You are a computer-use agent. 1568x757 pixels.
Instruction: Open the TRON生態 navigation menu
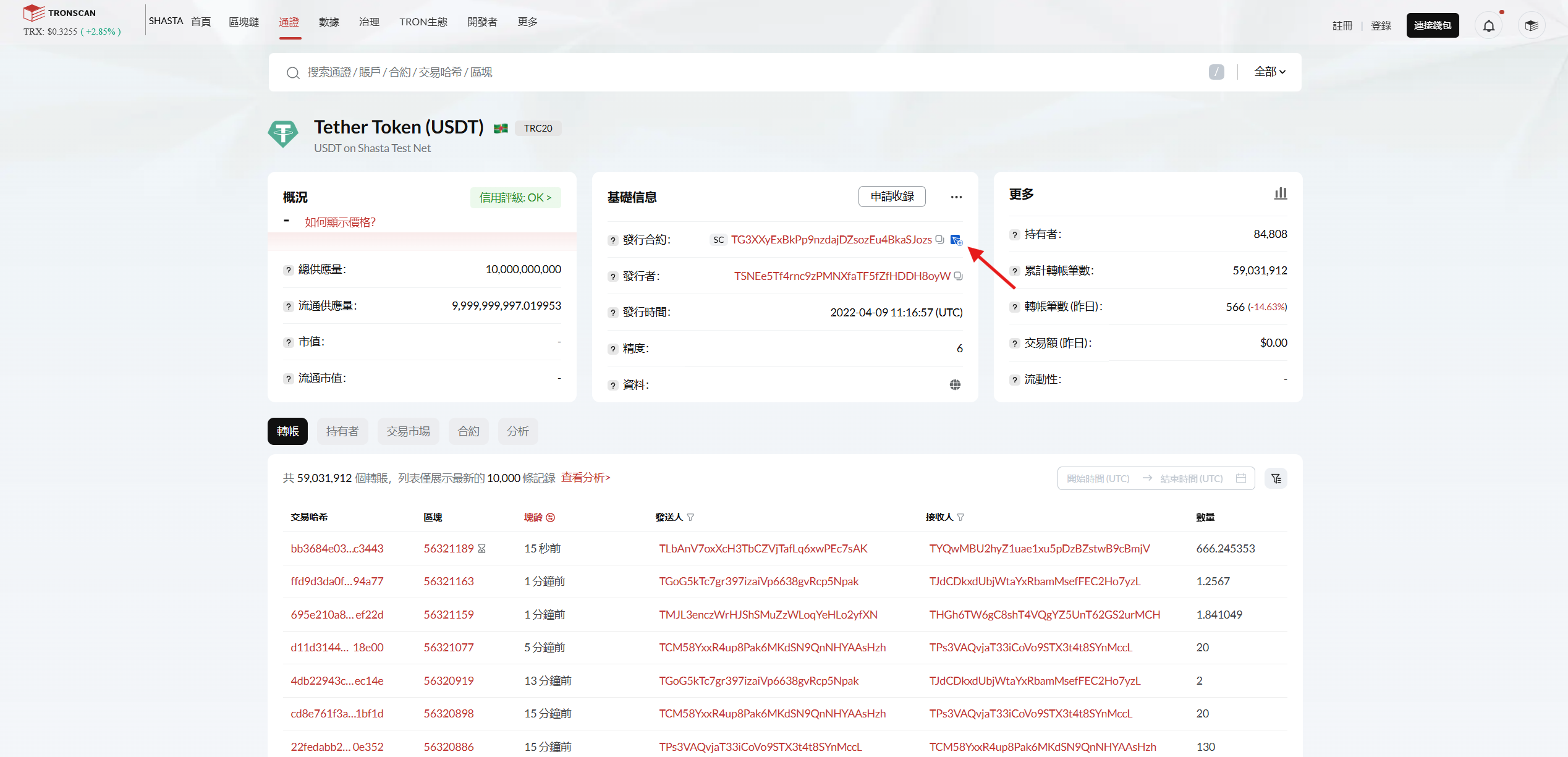423,22
